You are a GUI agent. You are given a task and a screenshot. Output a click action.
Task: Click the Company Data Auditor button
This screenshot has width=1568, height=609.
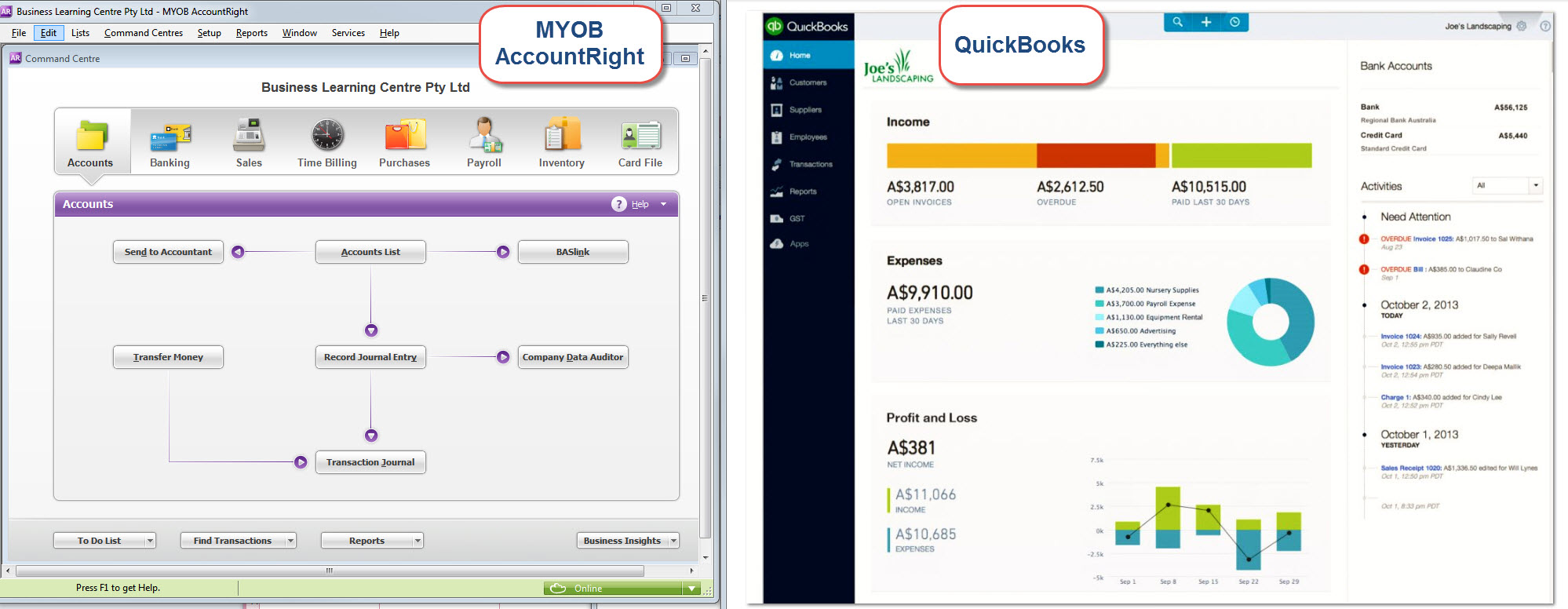[x=573, y=357]
